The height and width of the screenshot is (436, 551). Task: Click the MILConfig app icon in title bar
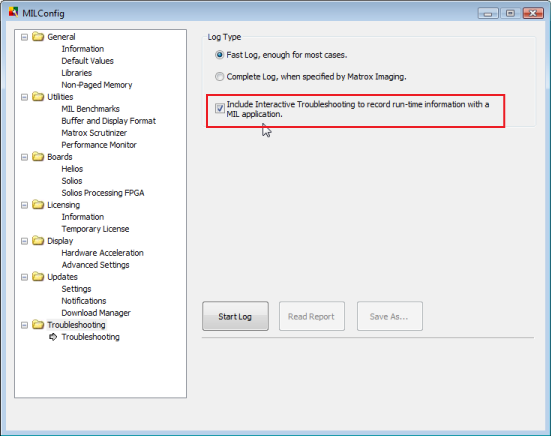13,13
